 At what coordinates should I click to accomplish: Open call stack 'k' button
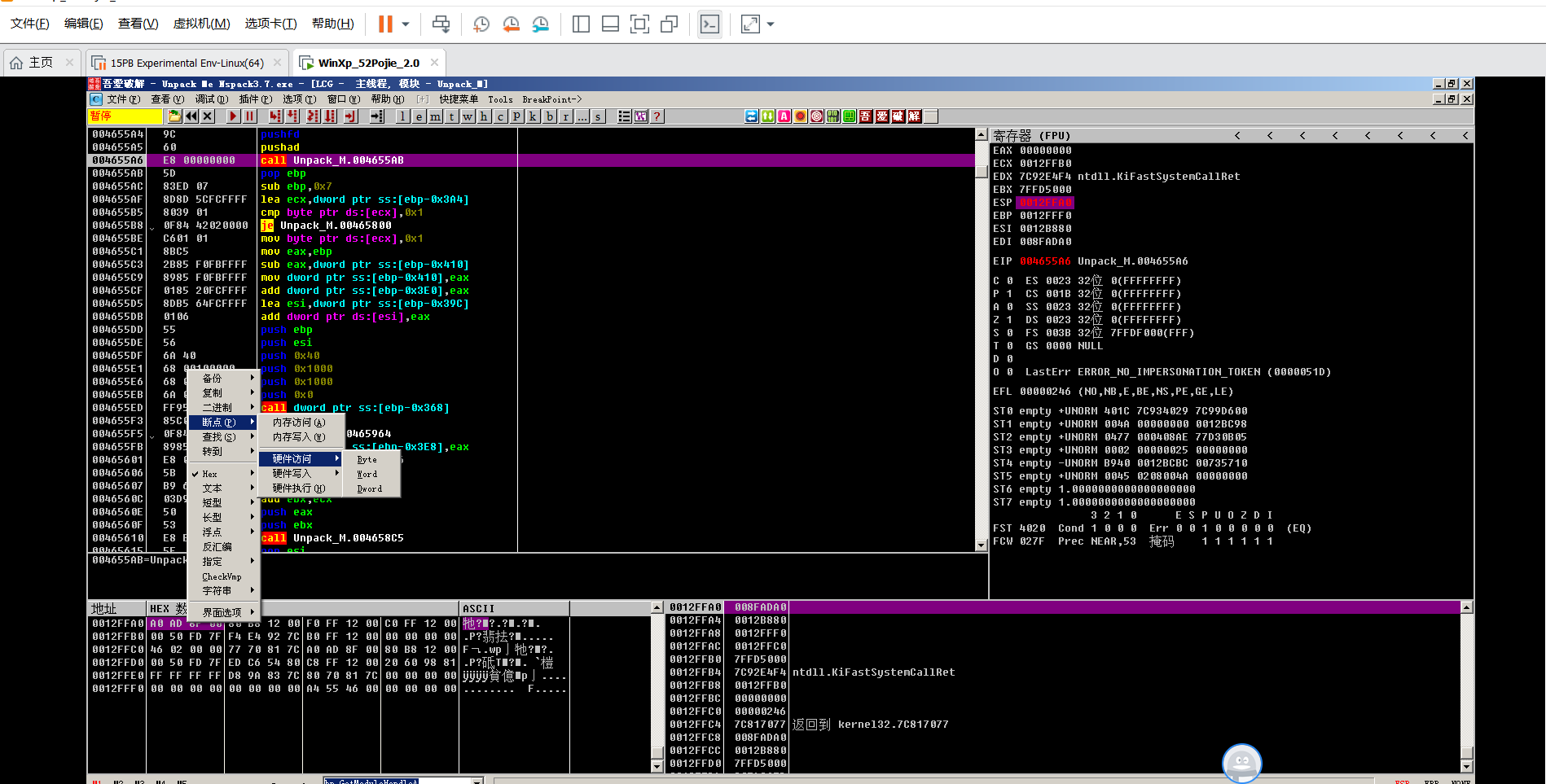pos(533,116)
